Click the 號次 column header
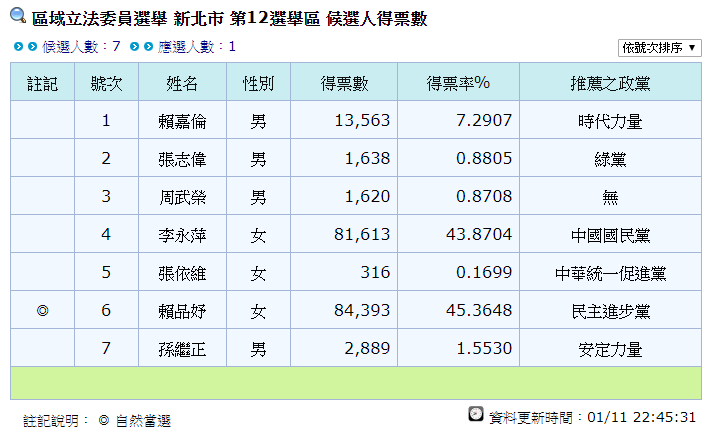This screenshot has height=441, width=709. (x=106, y=83)
